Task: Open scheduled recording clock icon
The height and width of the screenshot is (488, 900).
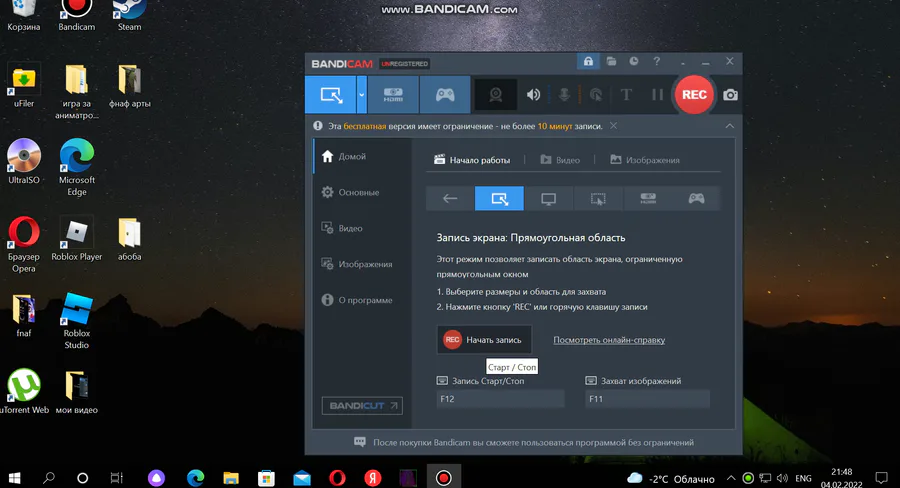Action: pyautogui.click(x=634, y=61)
